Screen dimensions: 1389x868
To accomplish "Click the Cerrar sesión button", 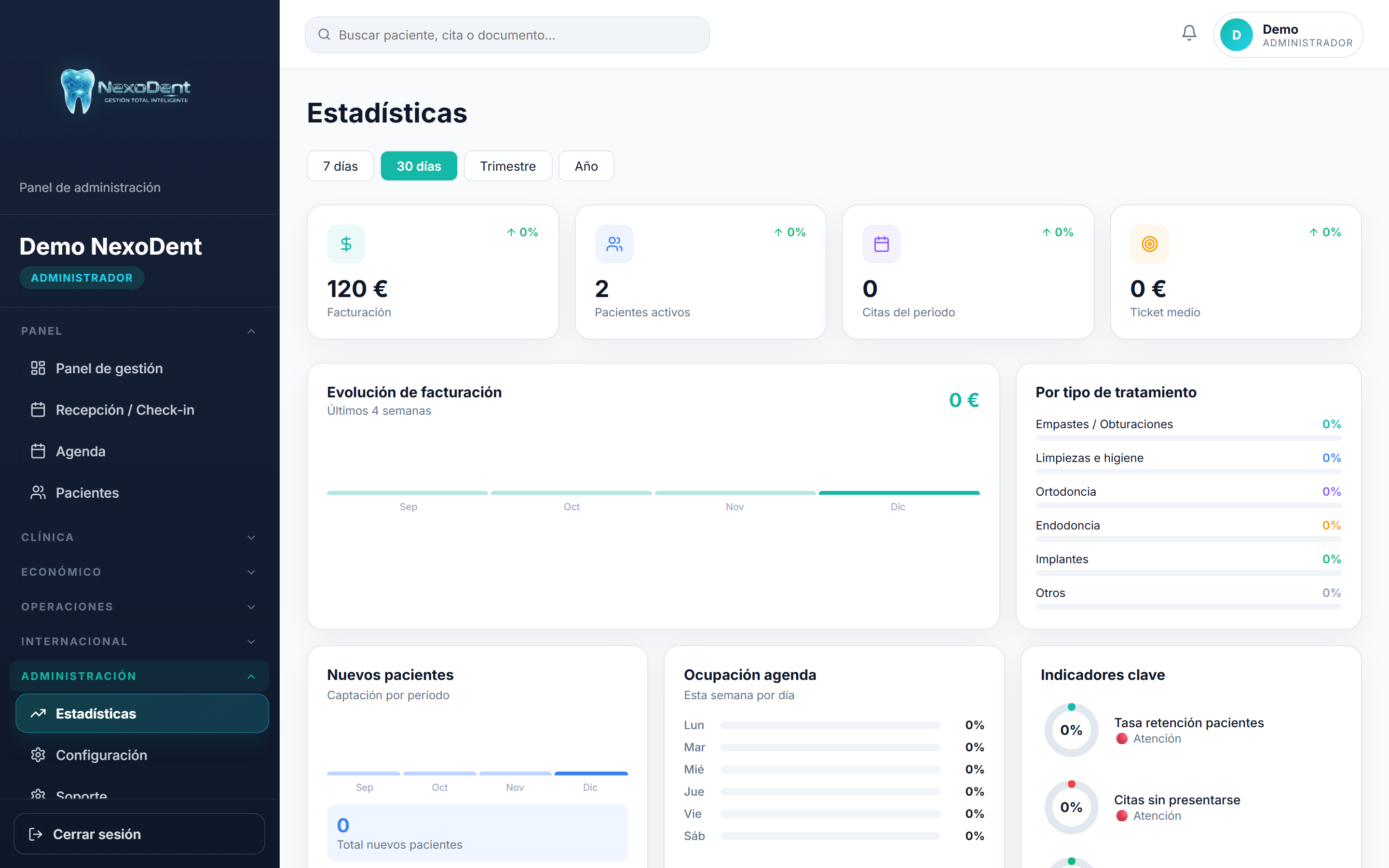I will (x=139, y=834).
